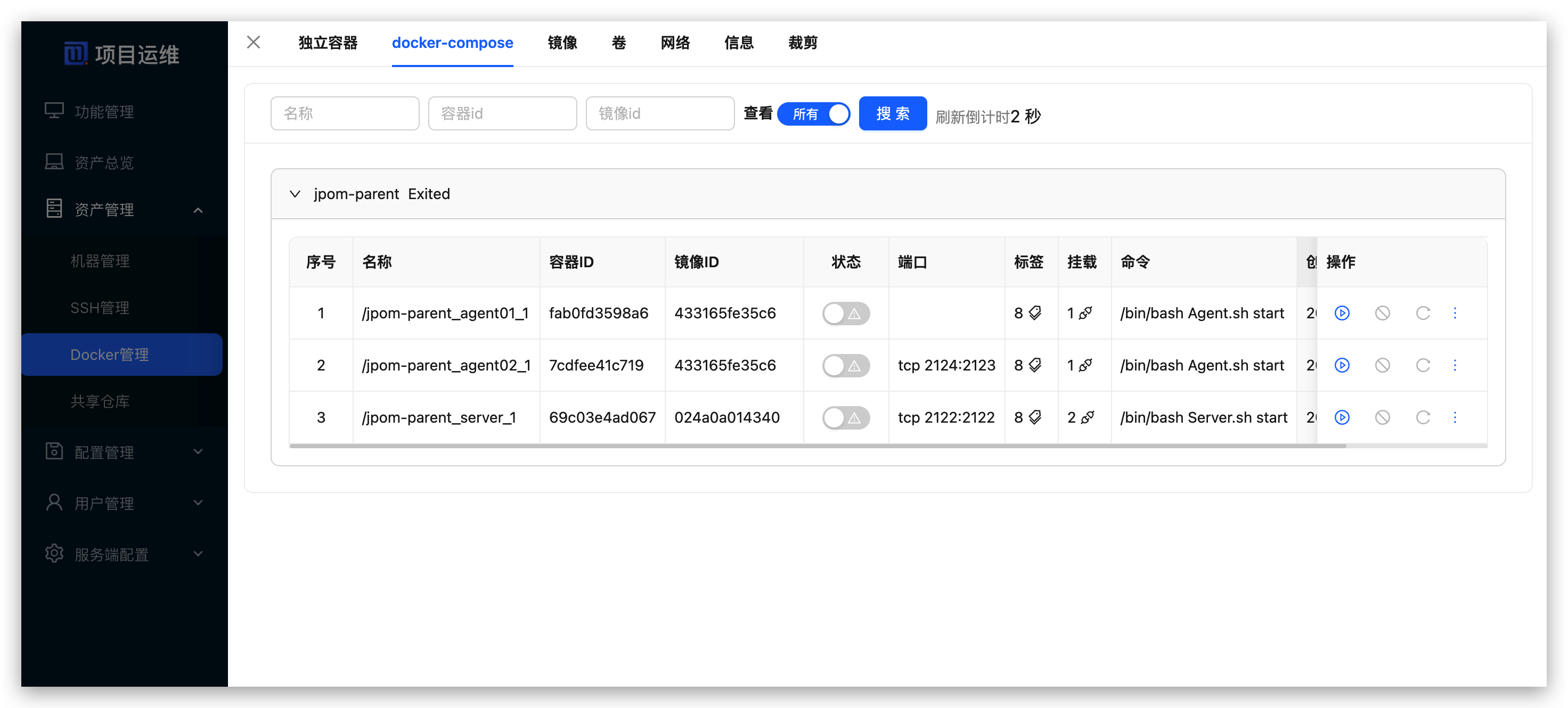
Task: Start the jpom-parent_server_1 container
Action: click(1342, 417)
